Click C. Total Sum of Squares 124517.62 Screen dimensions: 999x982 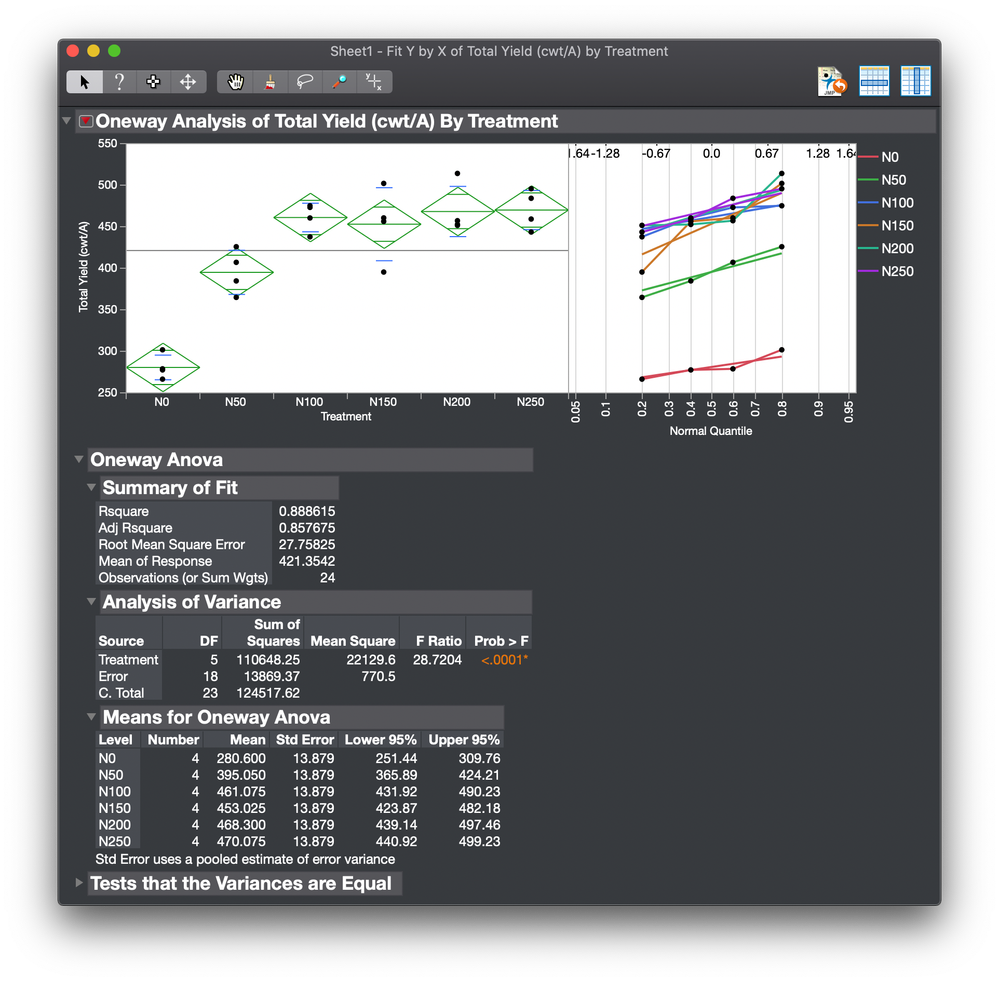tap(268, 693)
